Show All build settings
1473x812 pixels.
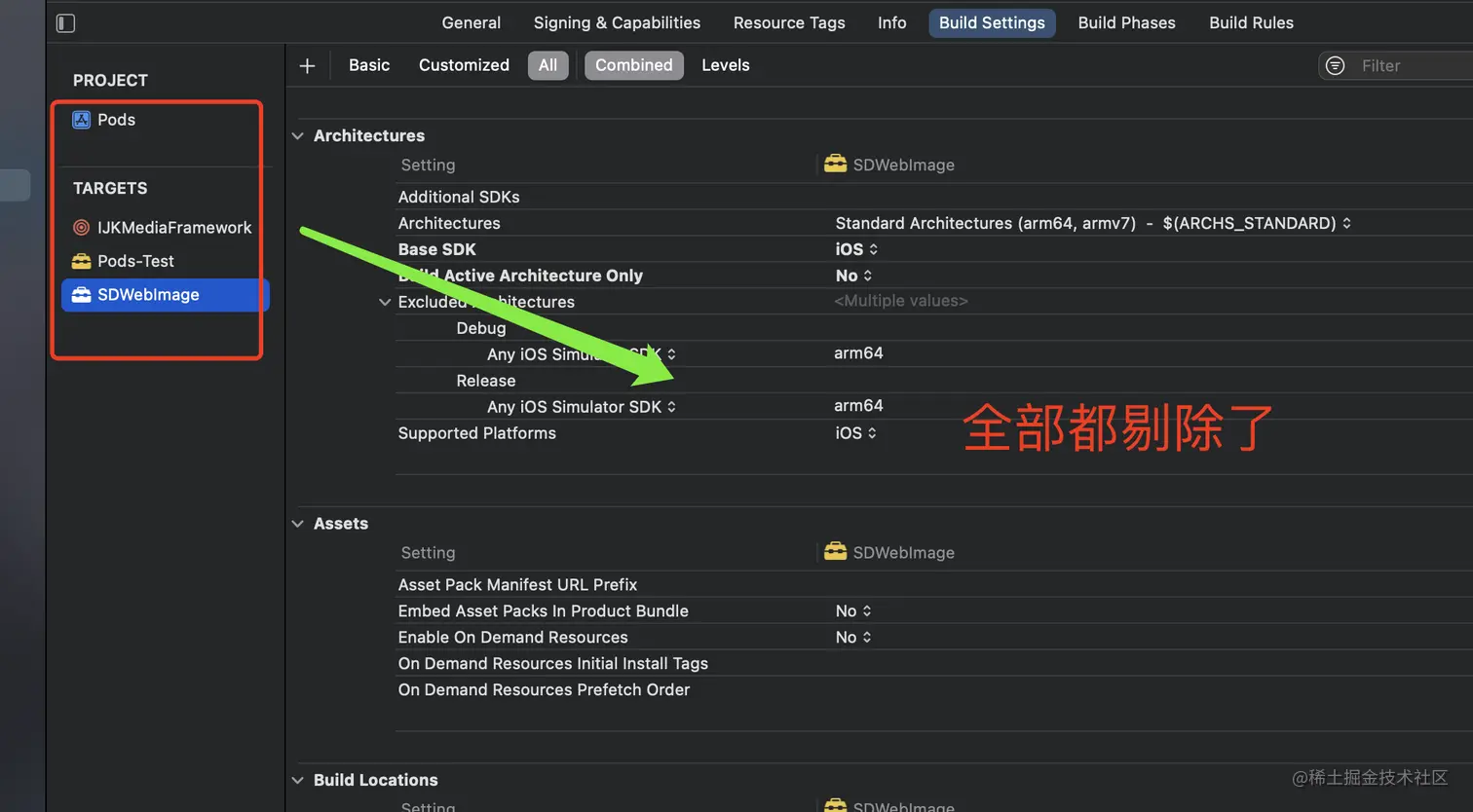pyautogui.click(x=548, y=65)
